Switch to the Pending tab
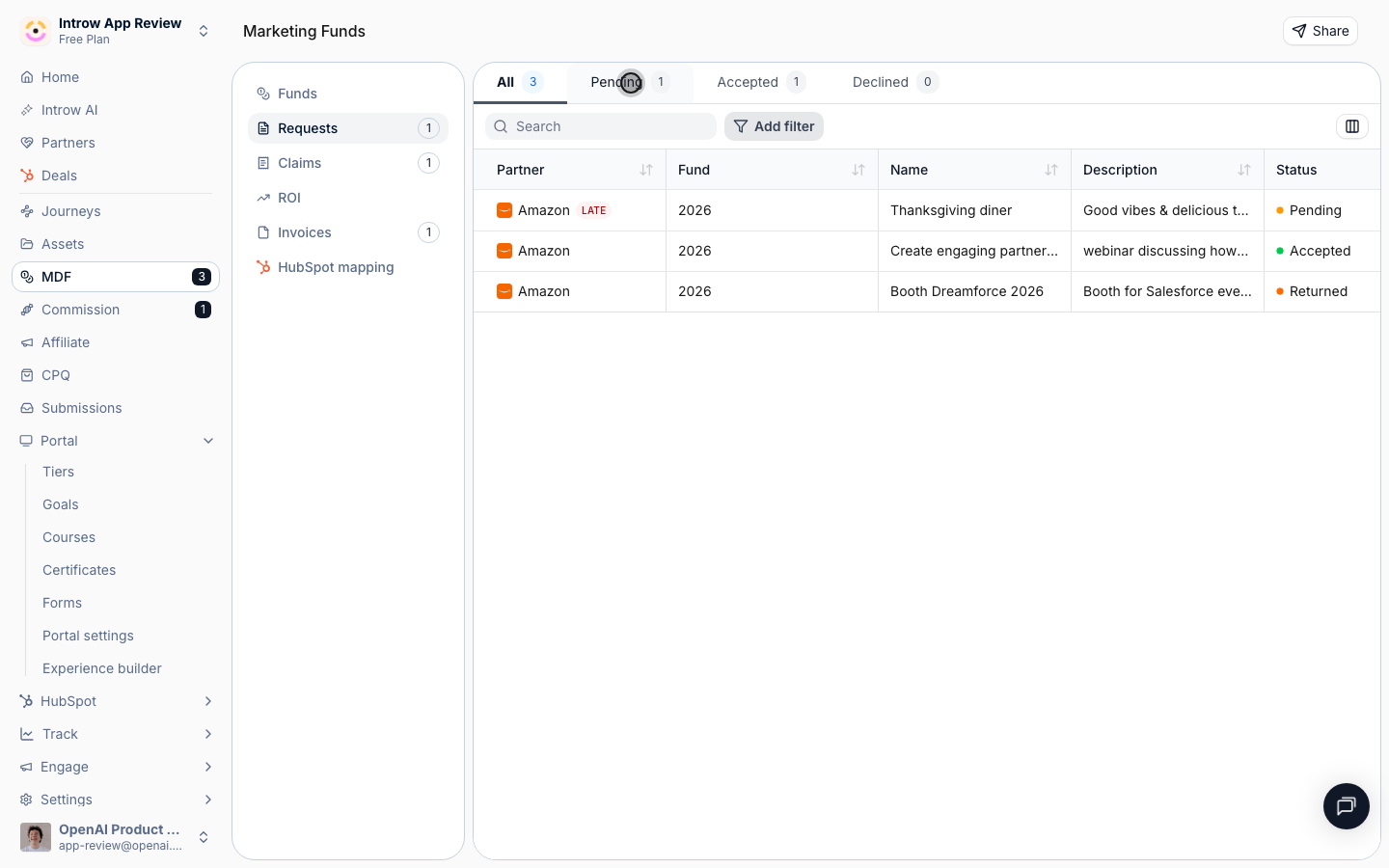Viewport: 1389px width, 868px height. pyautogui.click(x=630, y=82)
